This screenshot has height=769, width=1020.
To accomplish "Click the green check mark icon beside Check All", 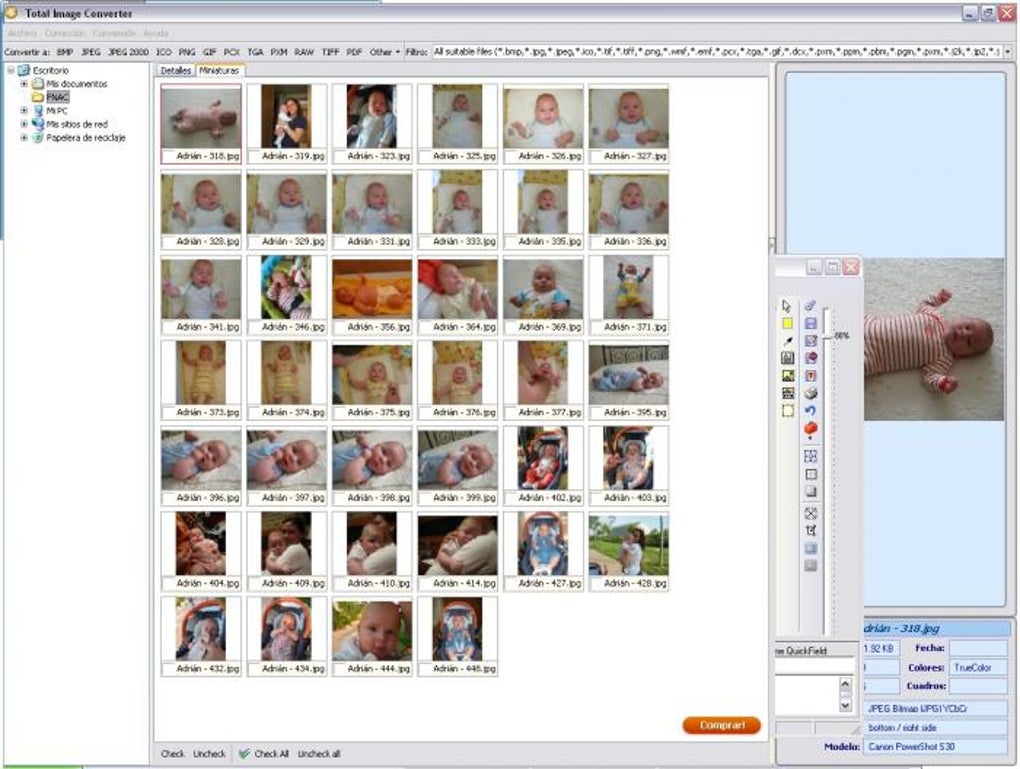I will (244, 754).
